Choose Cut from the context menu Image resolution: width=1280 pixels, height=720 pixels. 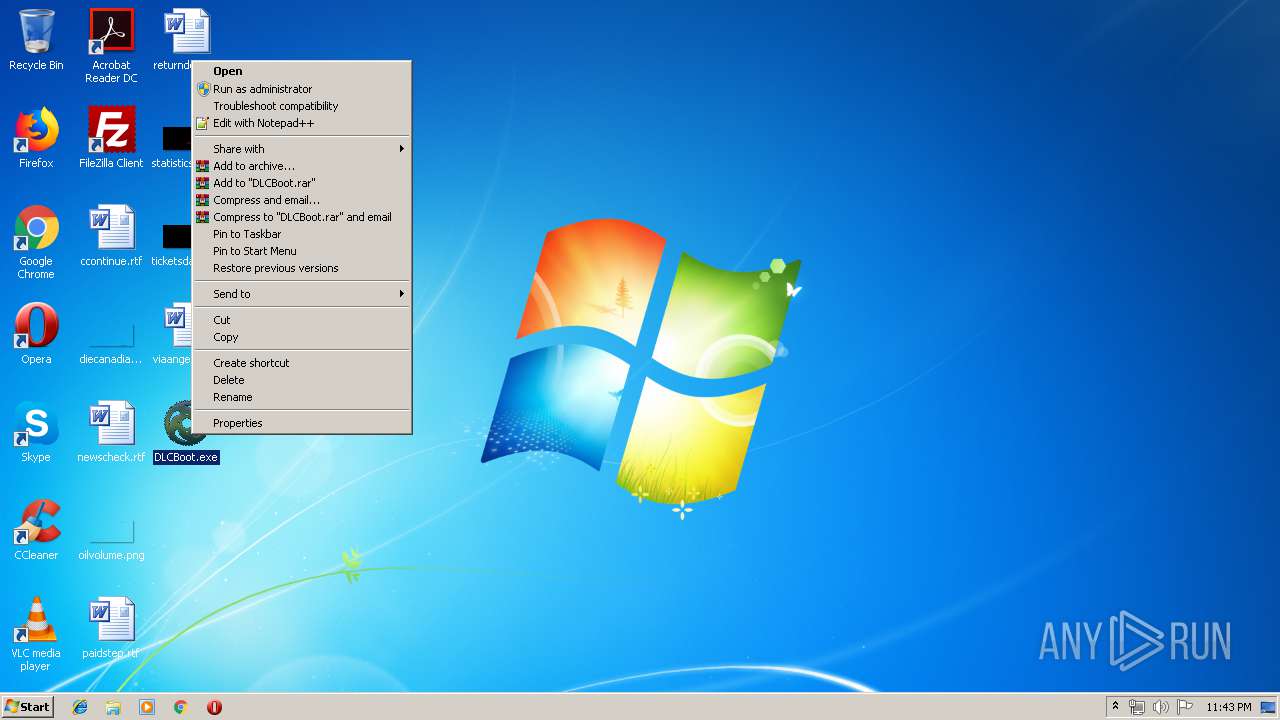(x=302, y=320)
